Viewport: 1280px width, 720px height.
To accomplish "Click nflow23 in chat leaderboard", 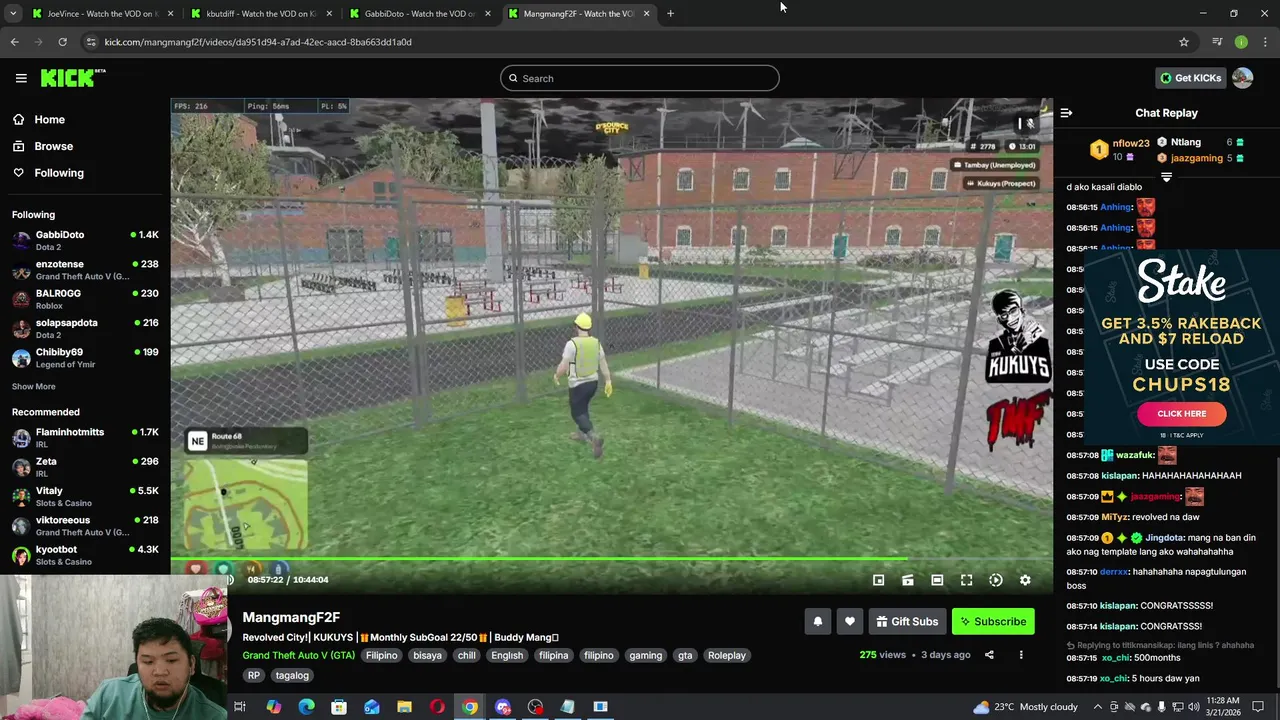I will tap(1130, 143).
